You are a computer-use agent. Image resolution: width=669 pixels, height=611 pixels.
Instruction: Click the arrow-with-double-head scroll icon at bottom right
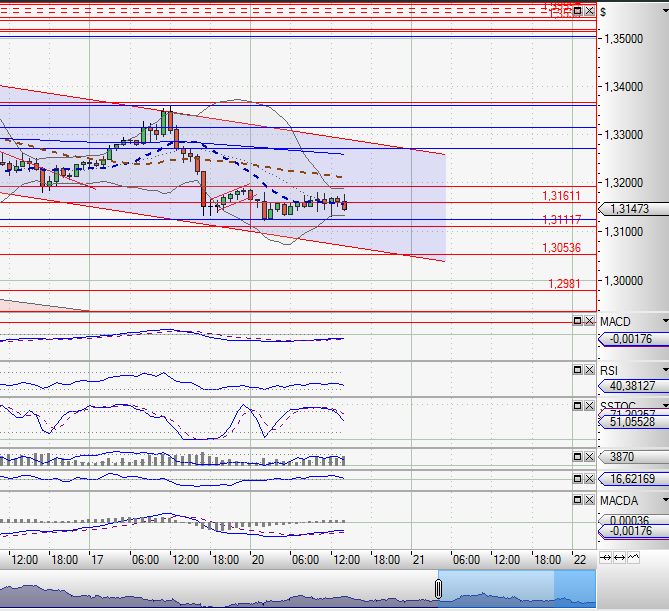coord(605,558)
